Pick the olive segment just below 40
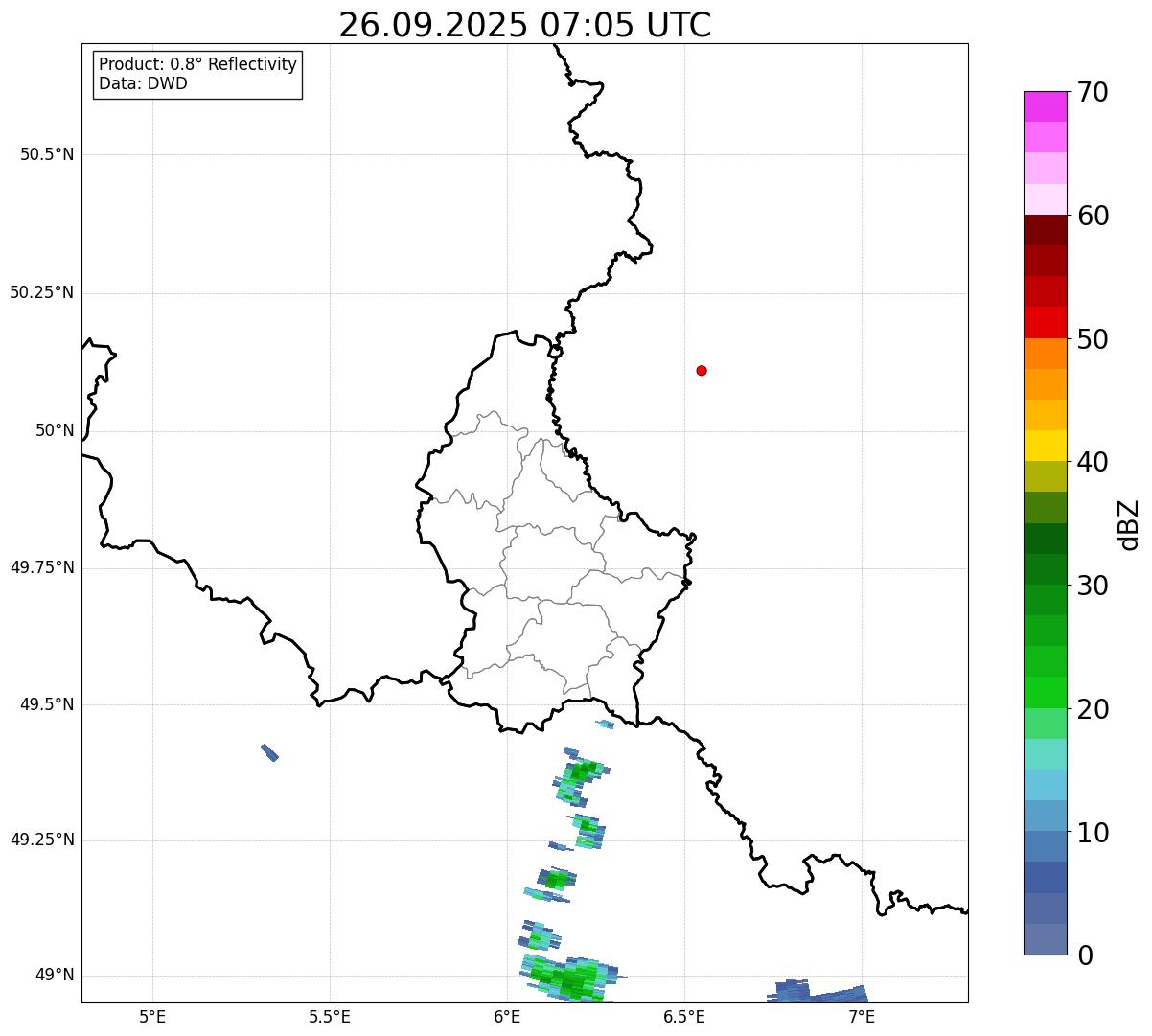The image size is (1152, 1036). 1045,477
